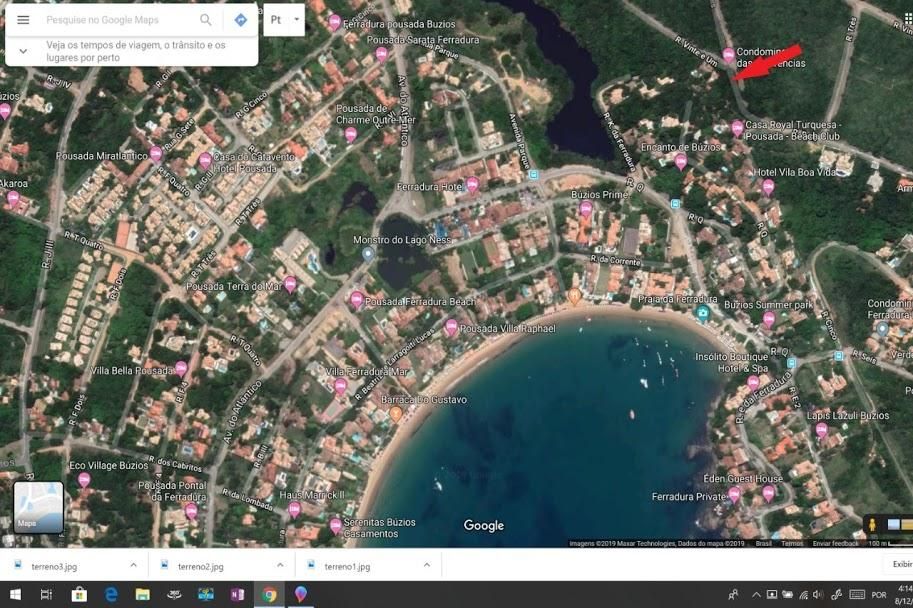Select the Akaroa hotel pin
The height and width of the screenshot is (608, 913).
coord(13,200)
